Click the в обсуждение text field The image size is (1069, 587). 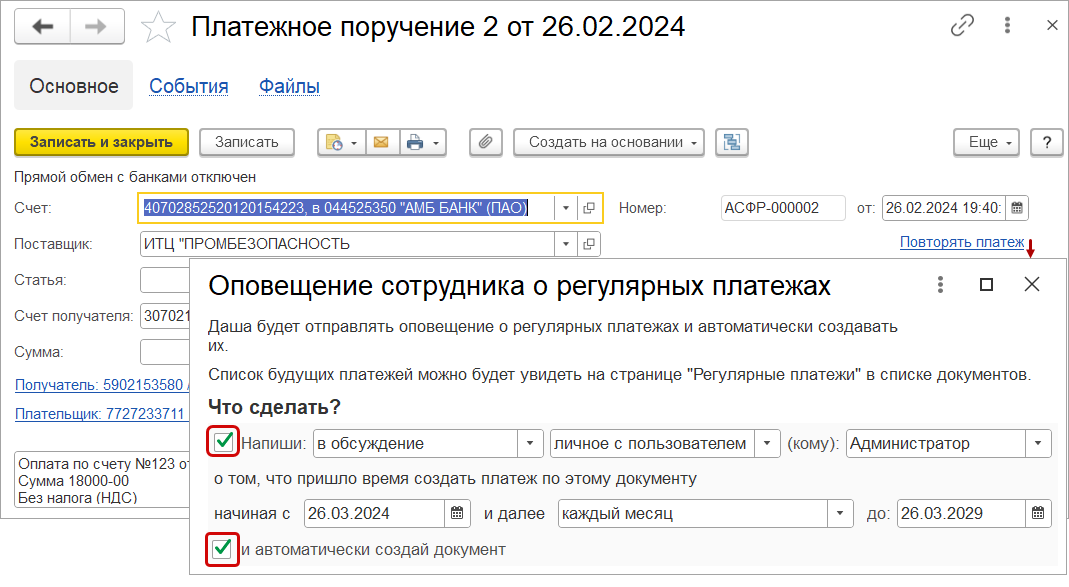pos(416,444)
